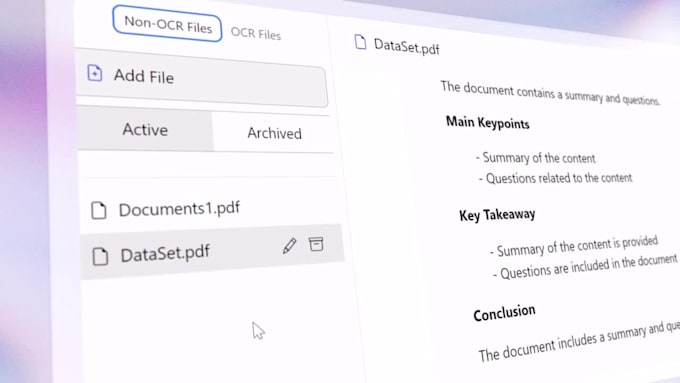
Task: Click the line 'Summary of the content'
Action: pos(536,158)
